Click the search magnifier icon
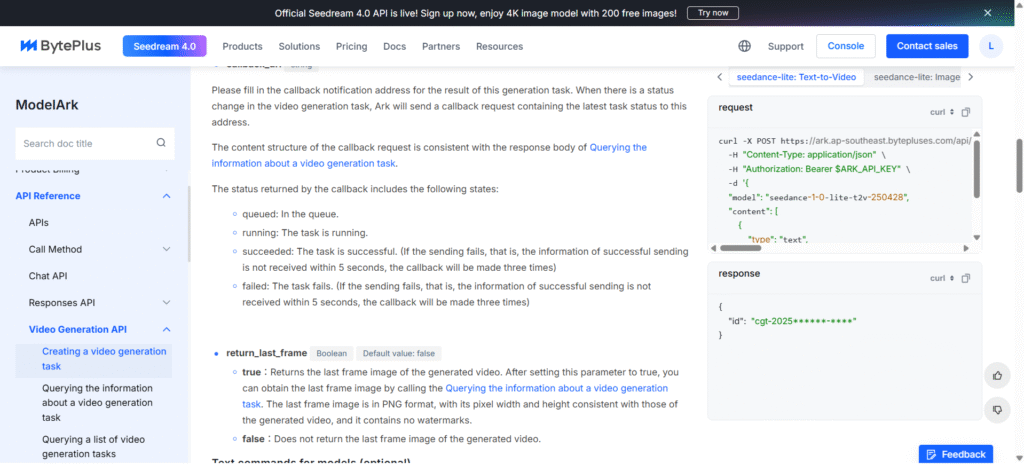Viewport: 1024px width, 471px height. (161, 143)
